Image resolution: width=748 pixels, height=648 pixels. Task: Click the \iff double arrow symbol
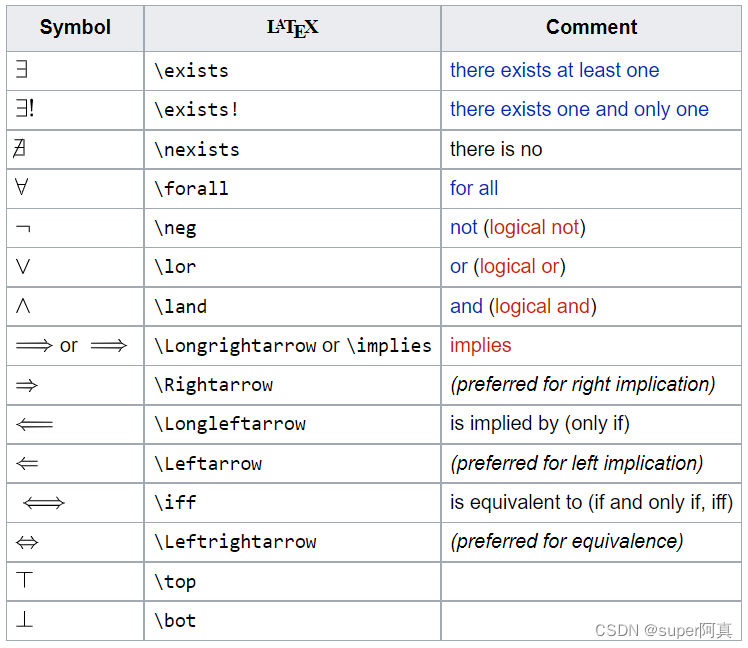(x=43, y=502)
